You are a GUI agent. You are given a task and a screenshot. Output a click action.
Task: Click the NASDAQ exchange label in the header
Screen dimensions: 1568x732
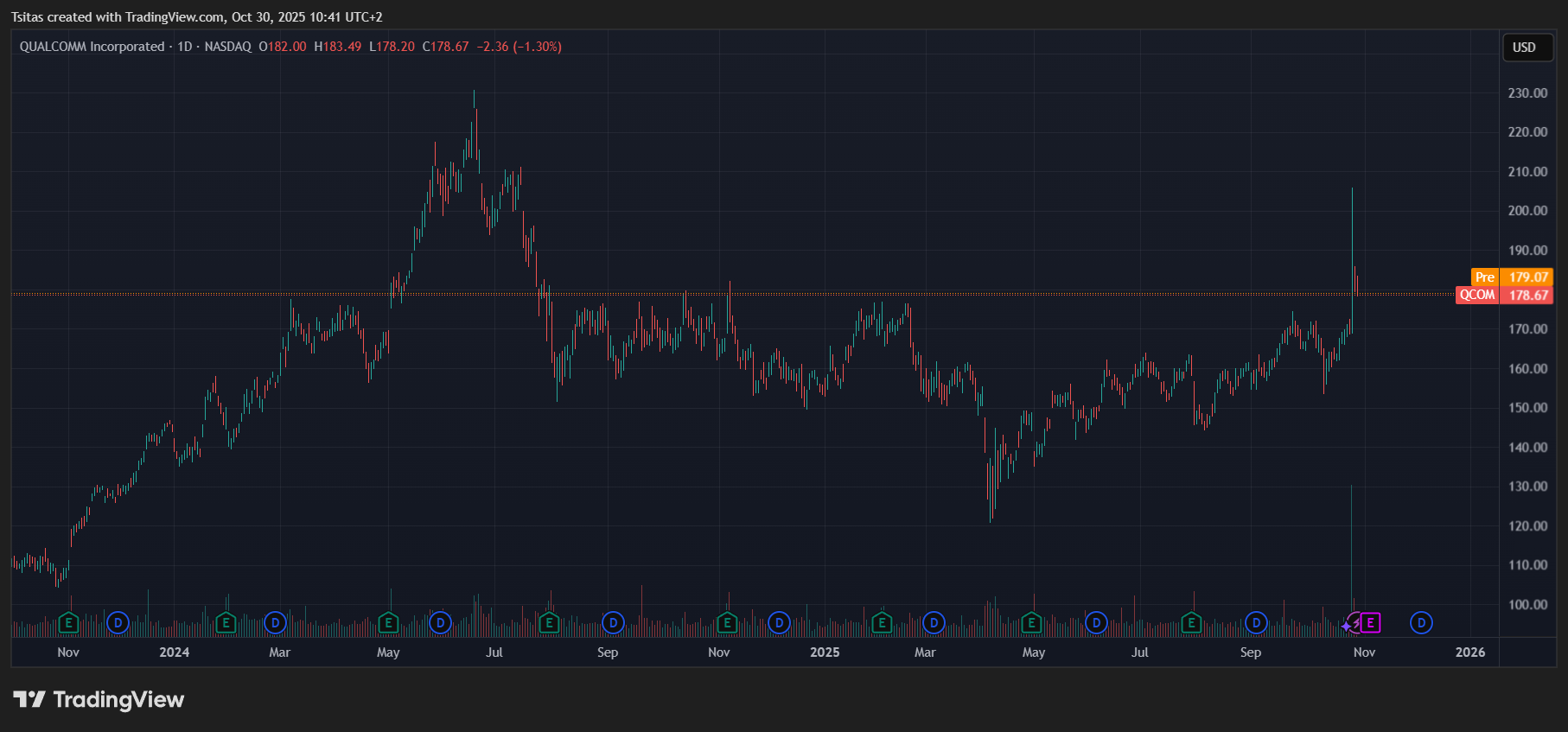[x=227, y=47]
